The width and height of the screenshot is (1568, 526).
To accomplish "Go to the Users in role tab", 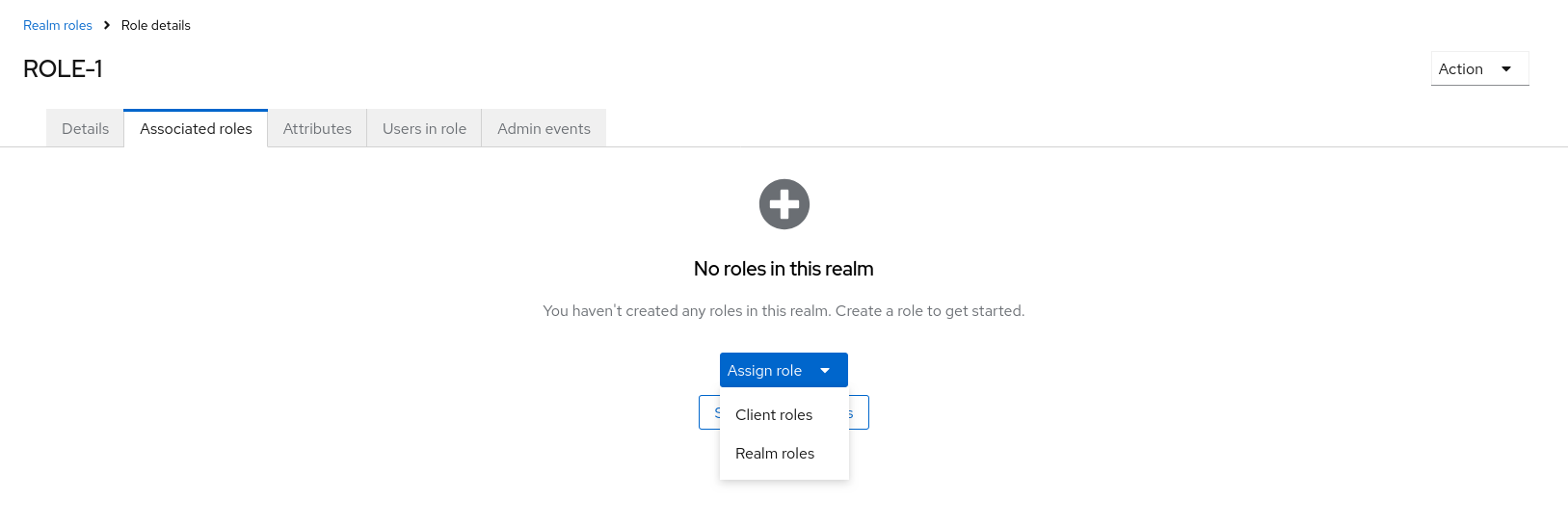I will point(424,129).
